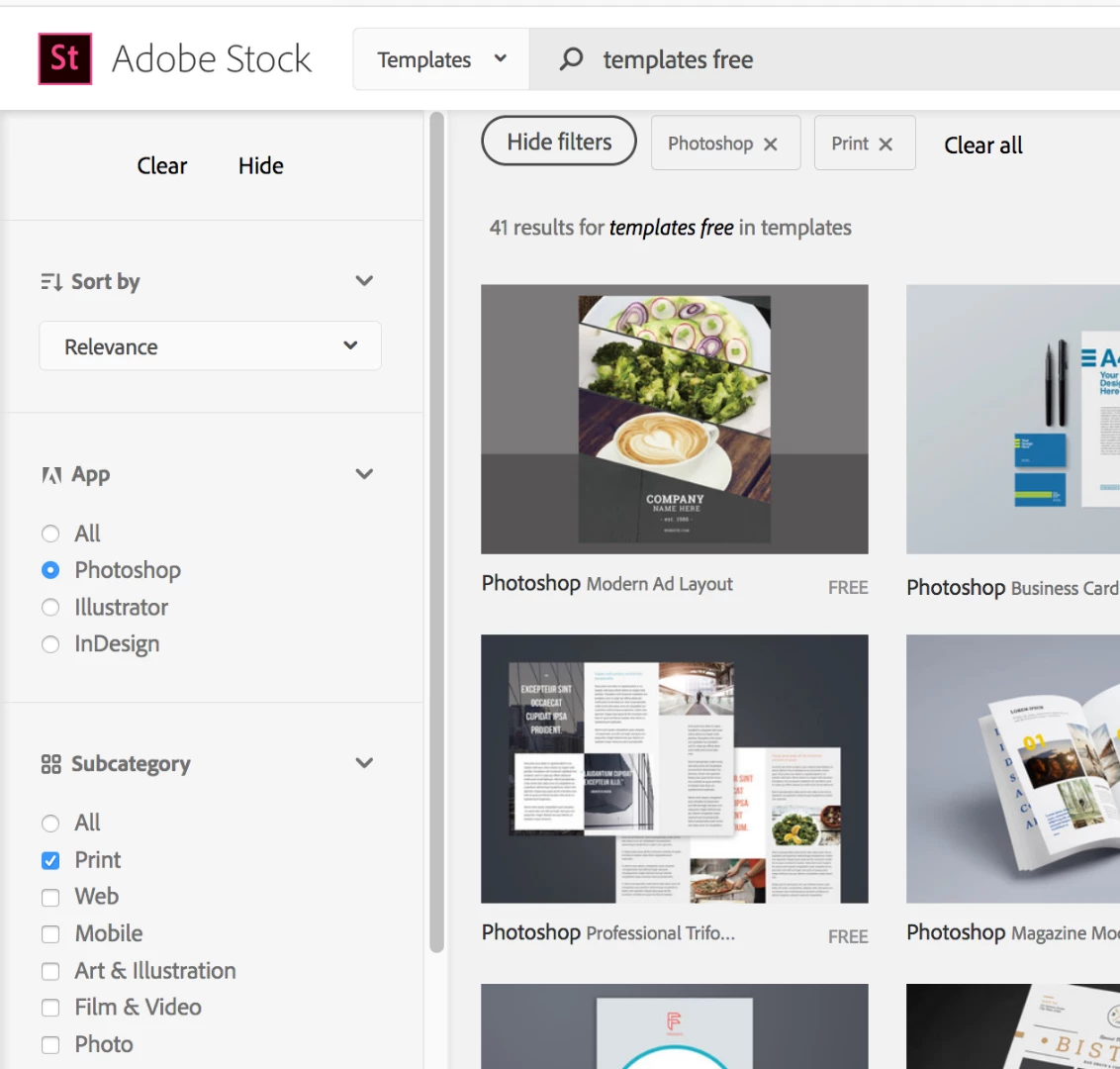Click the Photoshop Professional Trifo... title
This screenshot has height=1069, width=1120.
click(607, 932)
